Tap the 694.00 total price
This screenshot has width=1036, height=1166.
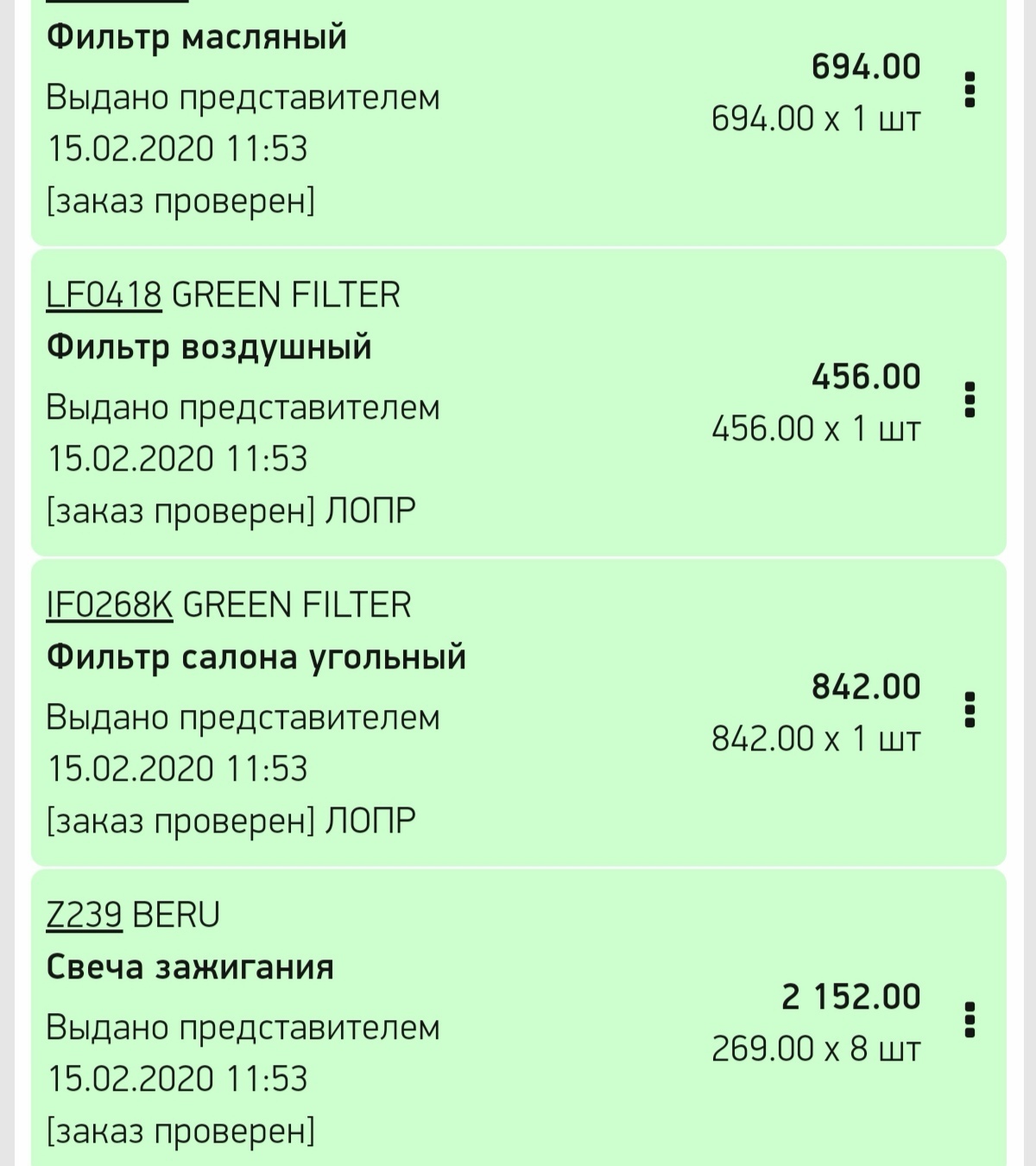click(866, 67)
